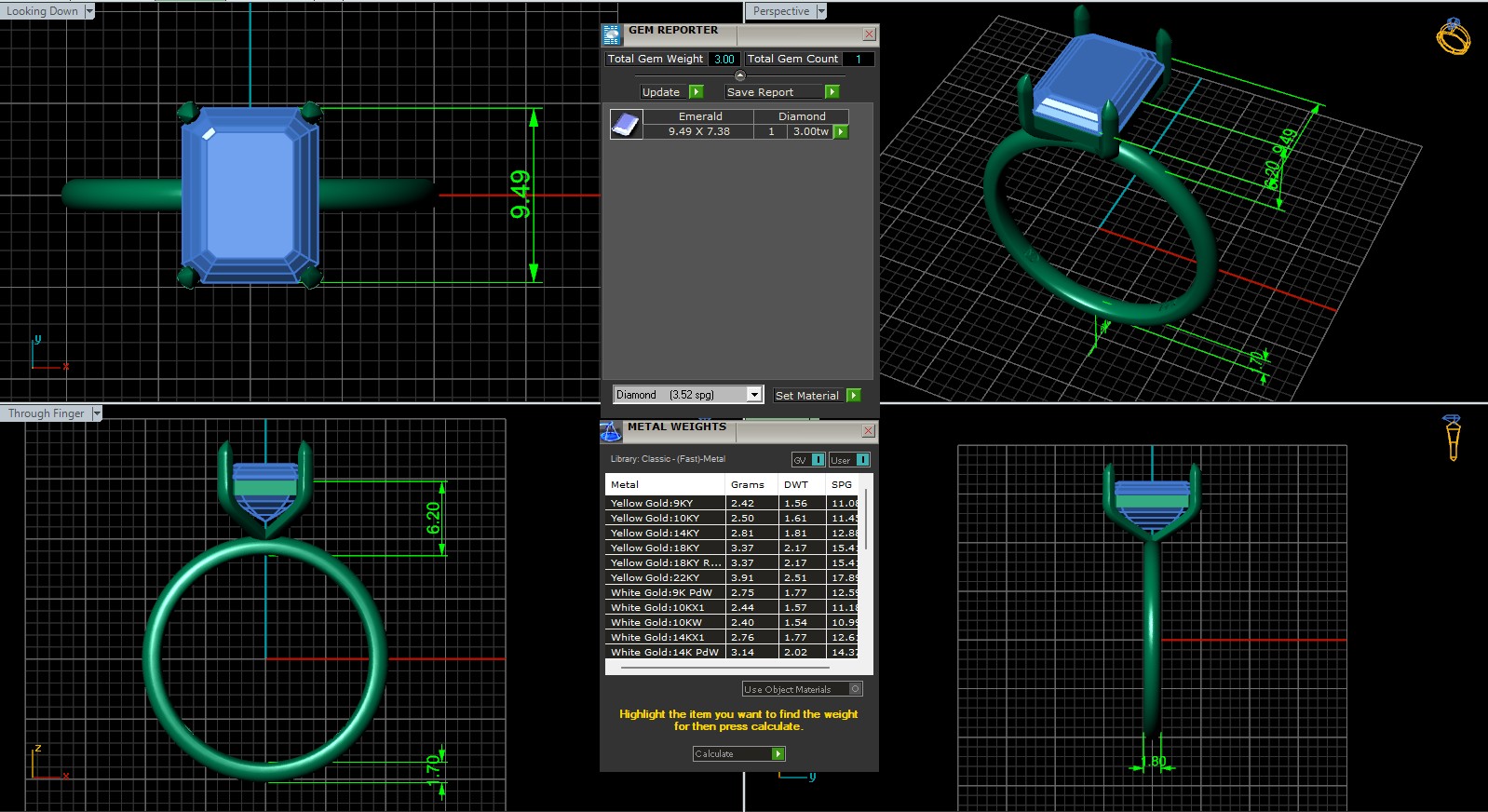Viewport: 1488px width, 812px height.
Task: Expand the Through Finger viewport menu
Action: pos(96,413)
